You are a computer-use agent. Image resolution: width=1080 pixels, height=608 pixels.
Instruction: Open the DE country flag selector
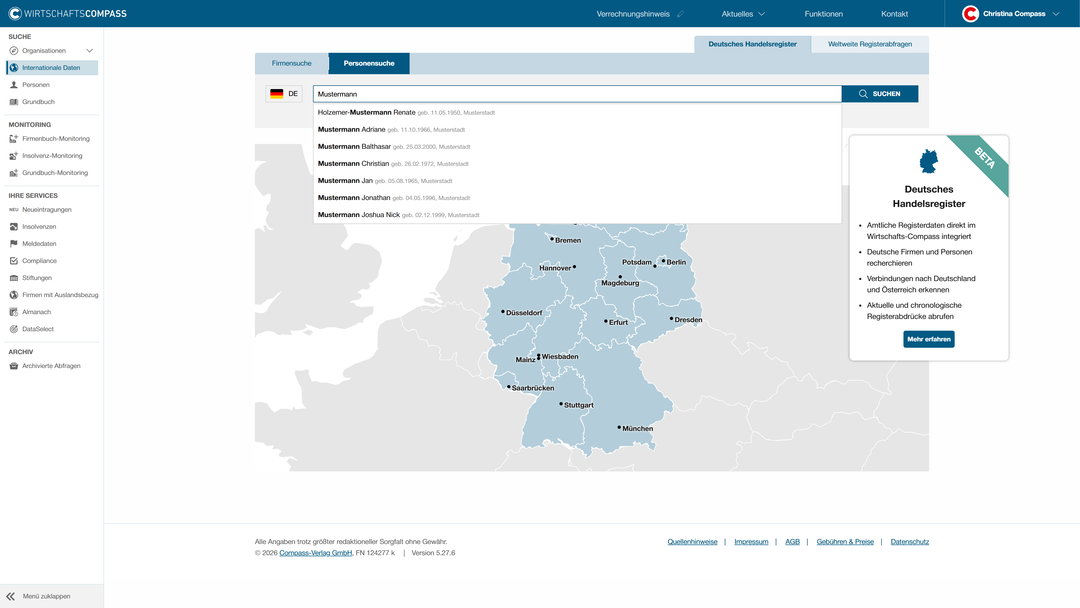284,94
